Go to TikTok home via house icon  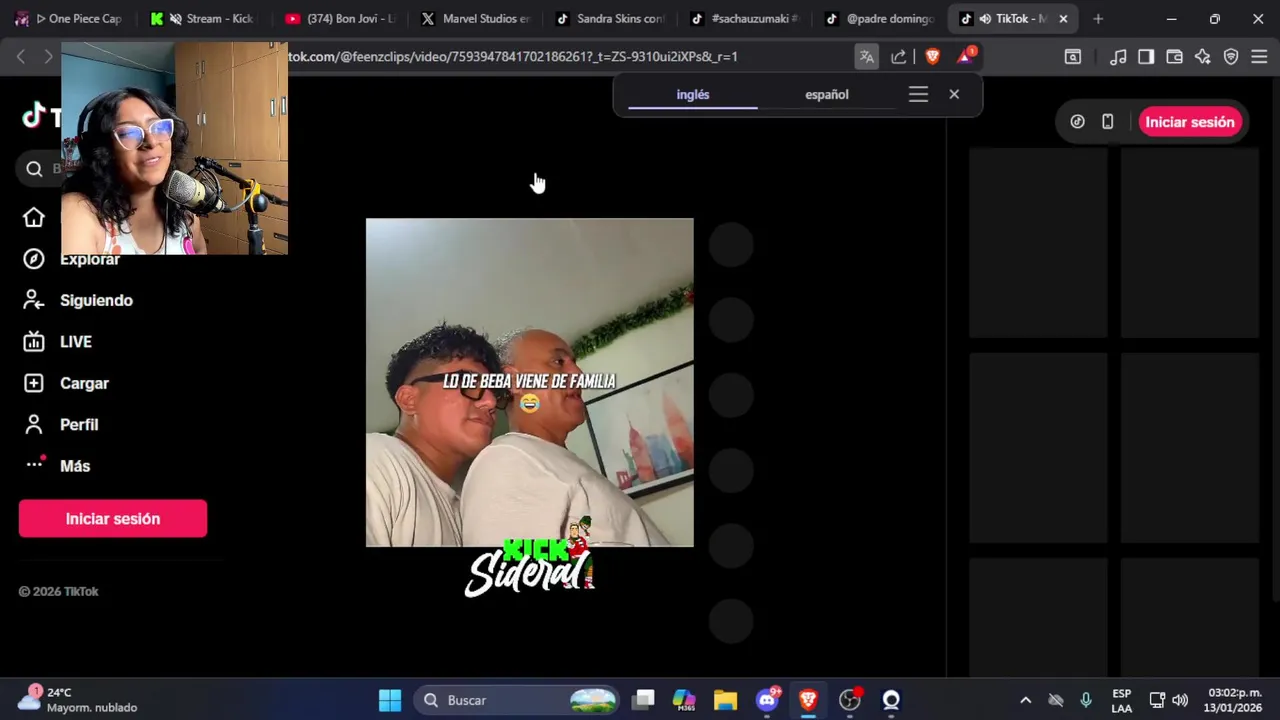click(x=34, y=217)
